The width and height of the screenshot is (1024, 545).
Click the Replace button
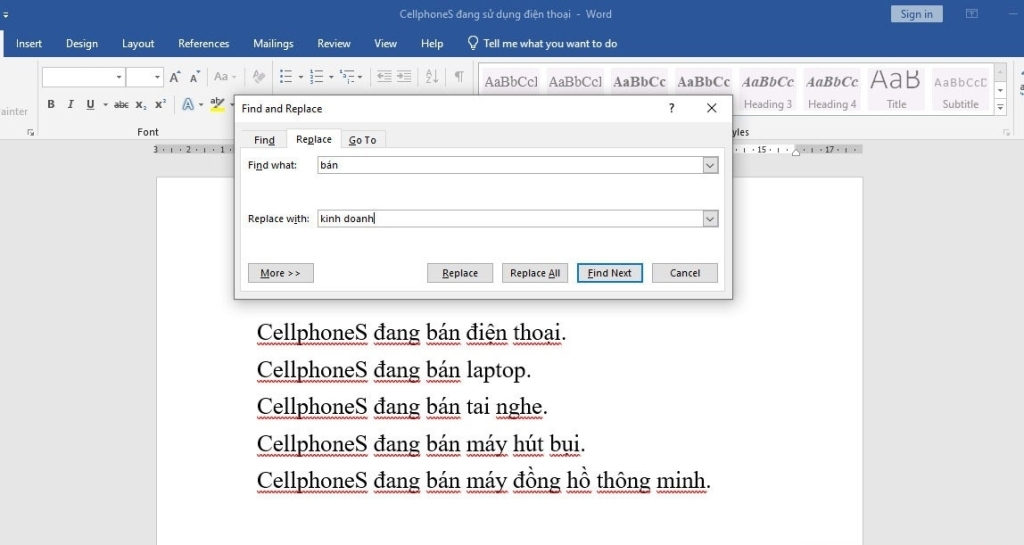pyautogui.click(x=460, y=273)
